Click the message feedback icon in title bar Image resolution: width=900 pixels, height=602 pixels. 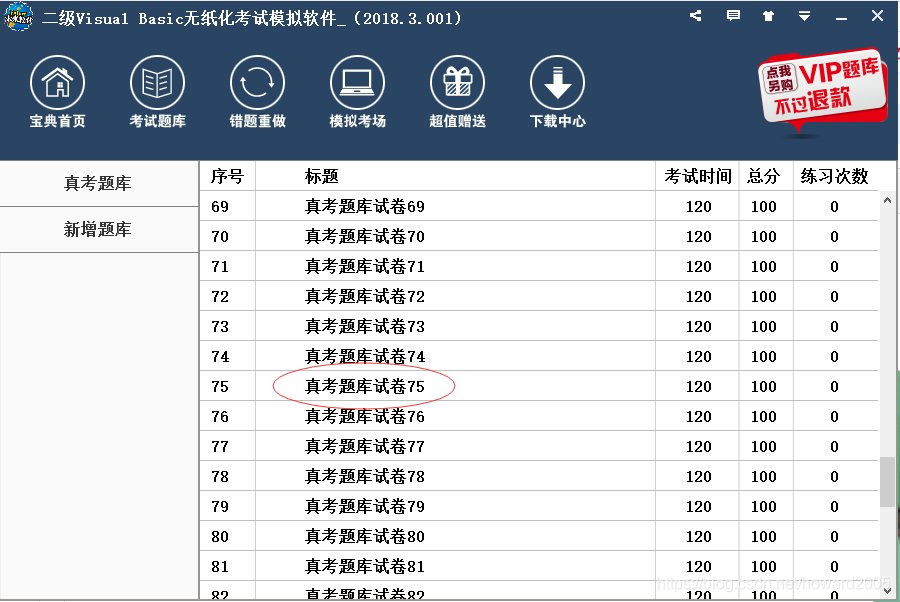pyautogui.click(x=733, y=16)
